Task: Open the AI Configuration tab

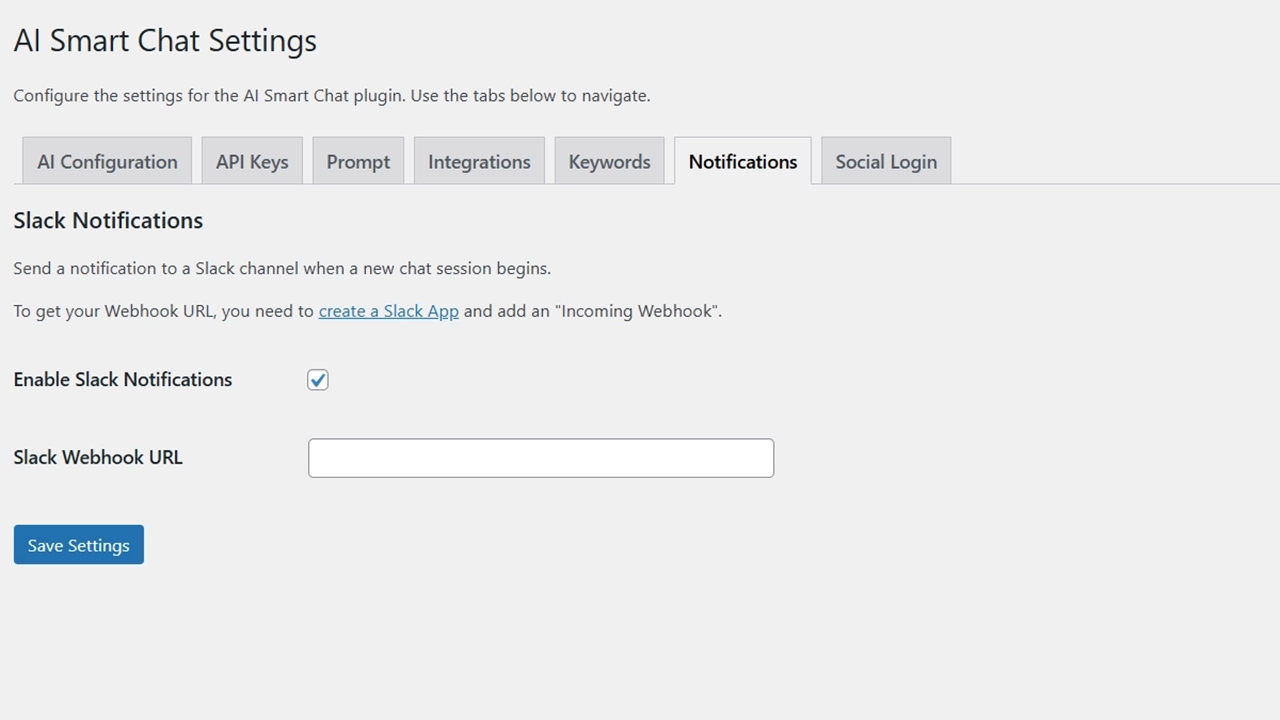Action: 107,162
